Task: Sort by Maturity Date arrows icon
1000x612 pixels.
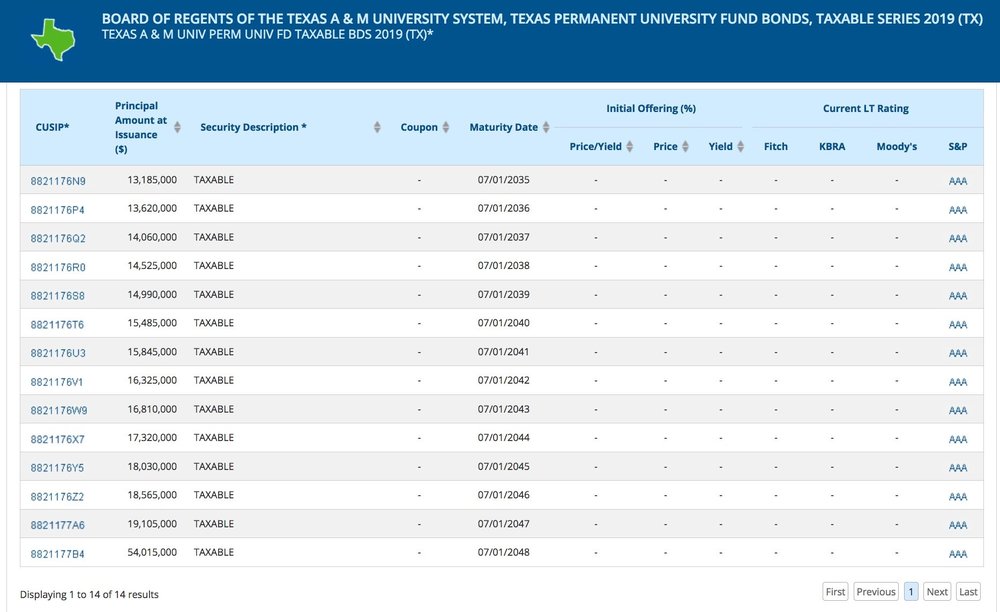Action: click(546, 127)
